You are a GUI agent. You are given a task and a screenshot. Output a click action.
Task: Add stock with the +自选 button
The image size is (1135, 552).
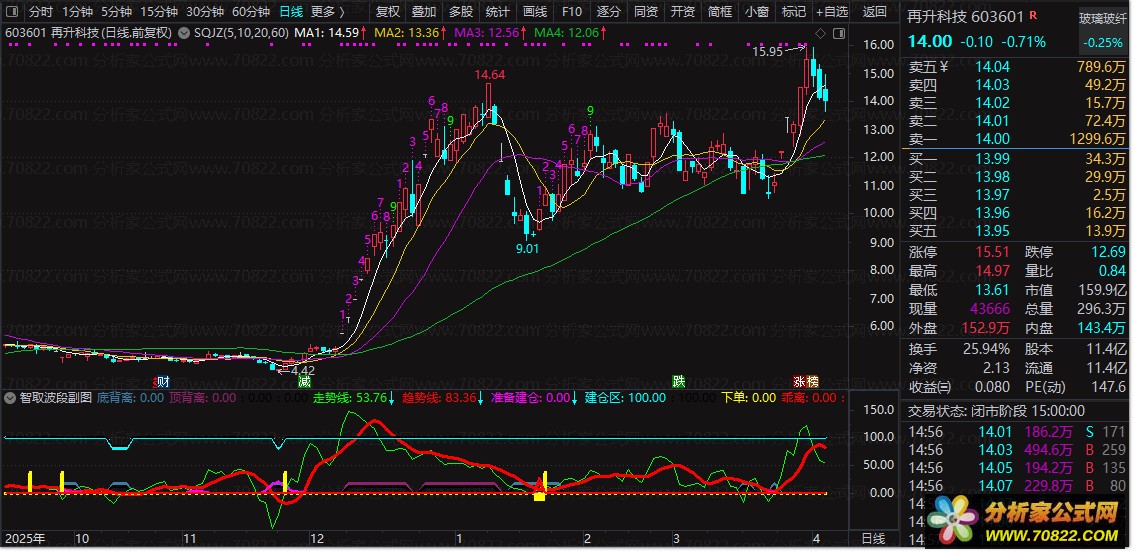tap(831, 12)
